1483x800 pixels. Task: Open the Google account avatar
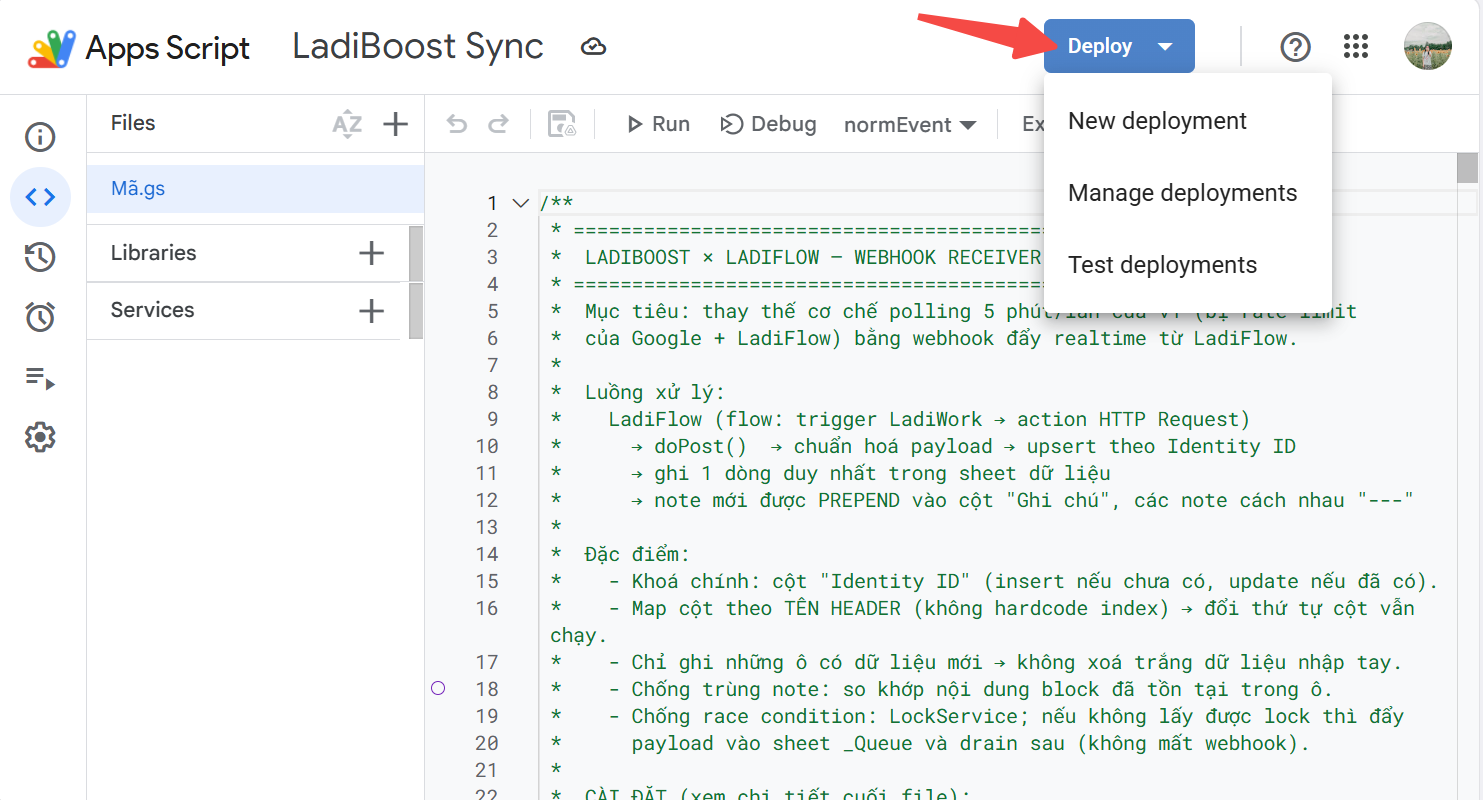(x=1428, y=46)
